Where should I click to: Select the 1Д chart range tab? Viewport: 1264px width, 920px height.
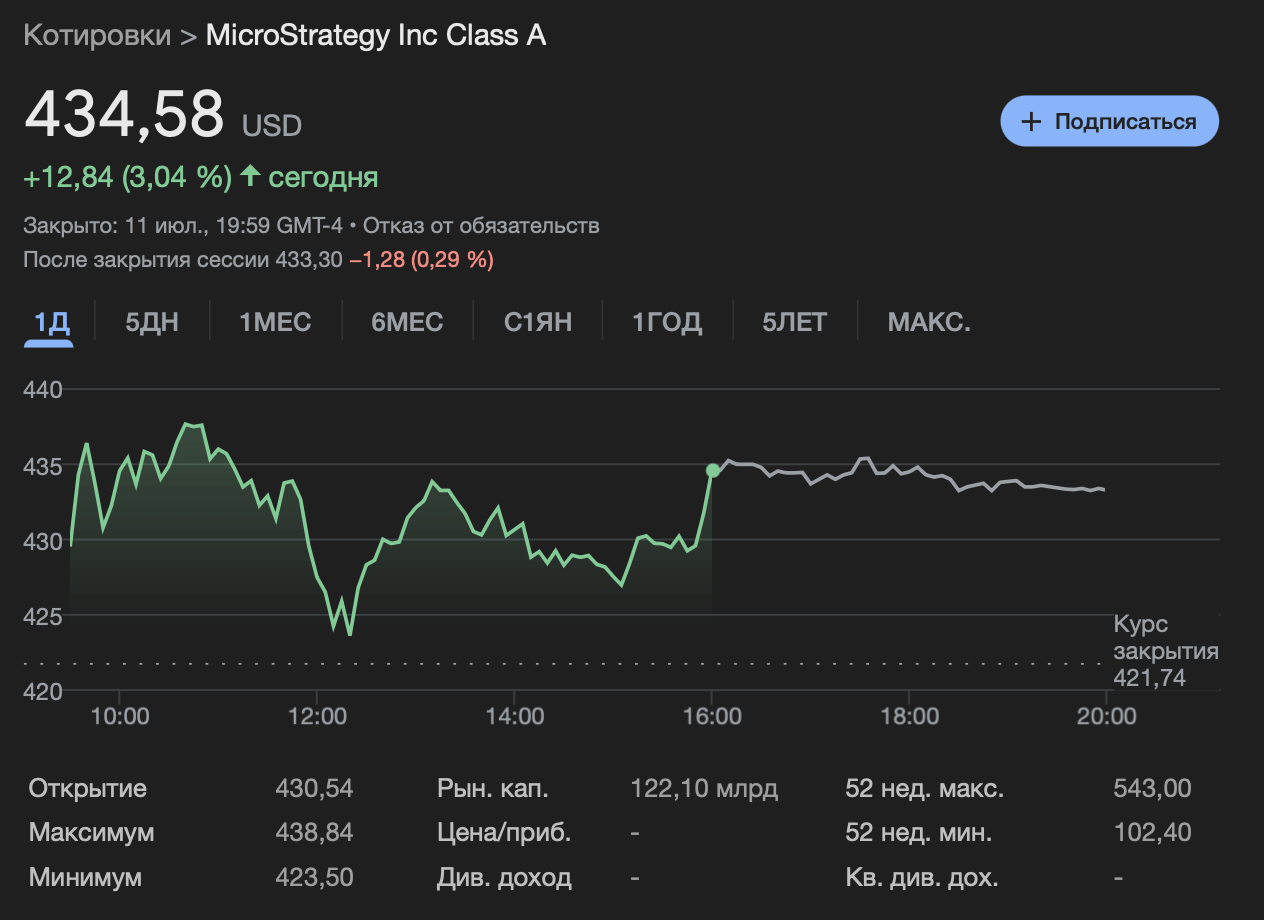click(50, 323)
